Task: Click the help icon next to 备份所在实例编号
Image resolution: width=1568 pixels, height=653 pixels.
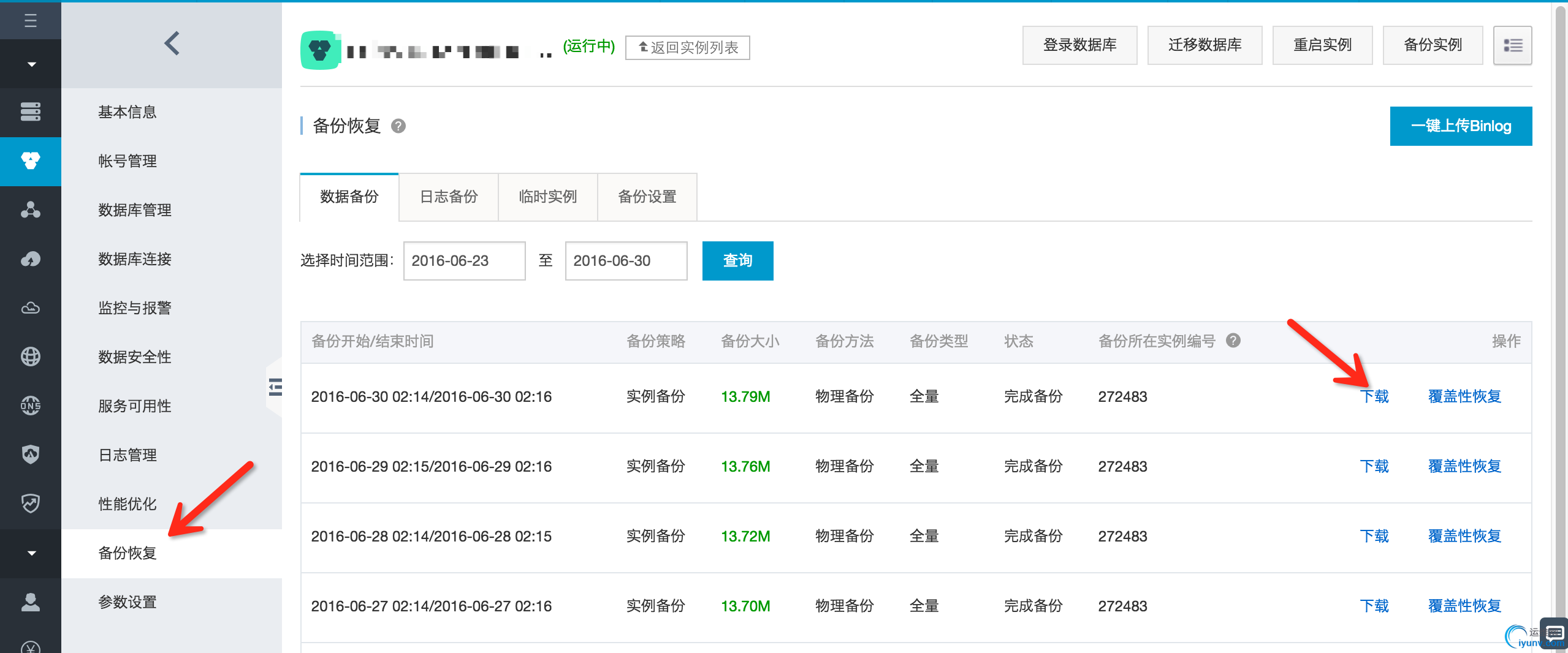Action: pos(1233,341)
